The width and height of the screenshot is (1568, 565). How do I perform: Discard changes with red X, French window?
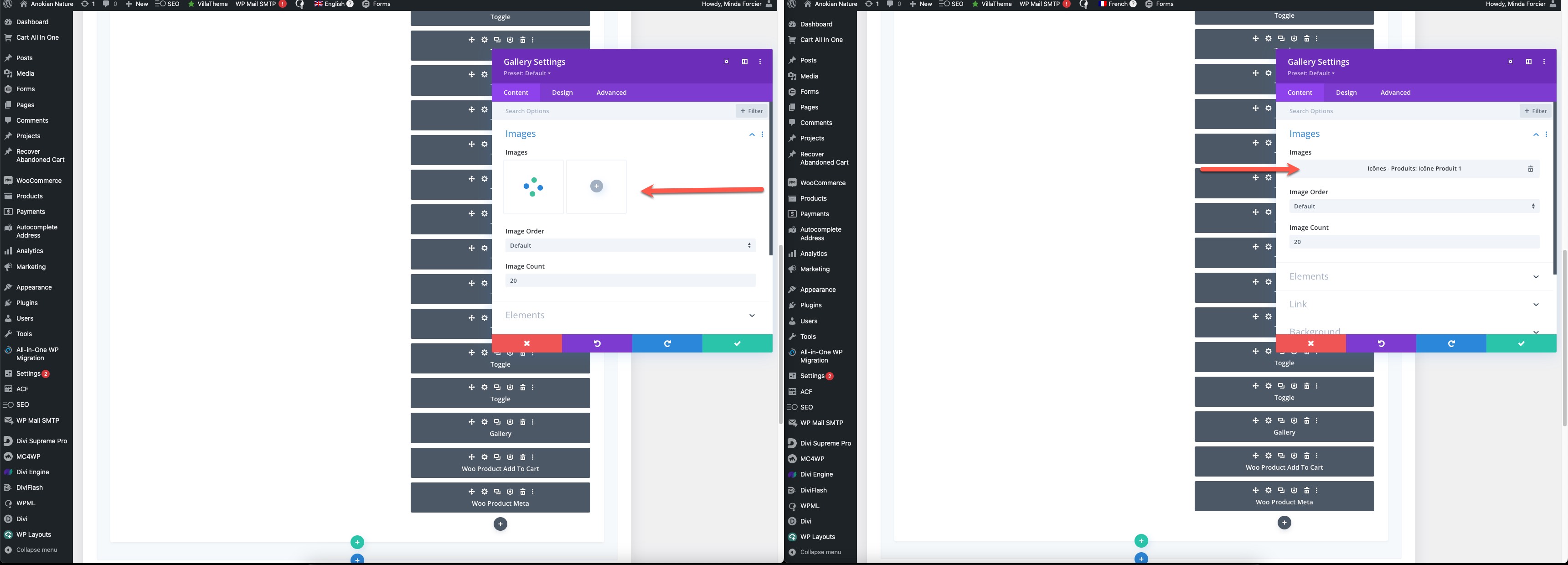(1310, 343)
